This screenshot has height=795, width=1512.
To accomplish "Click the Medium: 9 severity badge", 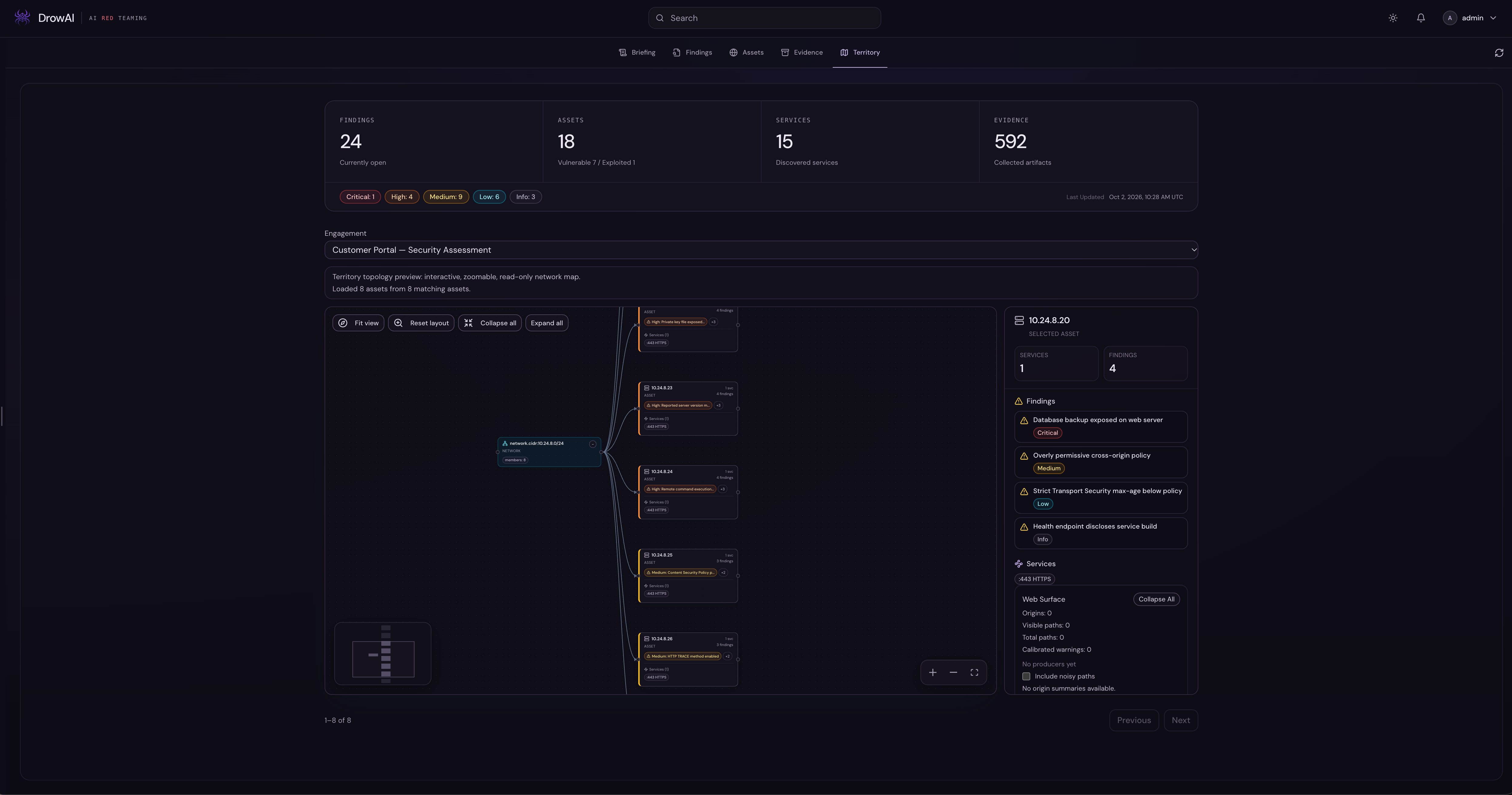I will pyautogui.click(x=446, y=197).
